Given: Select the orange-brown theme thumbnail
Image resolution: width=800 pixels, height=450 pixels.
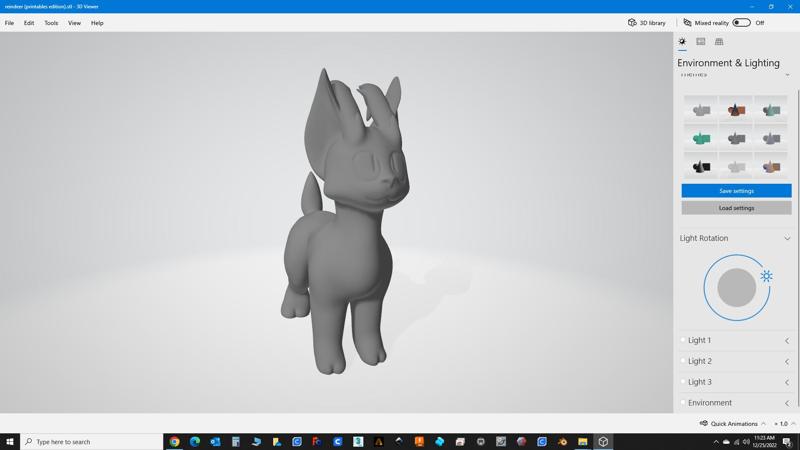Looking at the screenshot, I should click(x=736, y=110).
